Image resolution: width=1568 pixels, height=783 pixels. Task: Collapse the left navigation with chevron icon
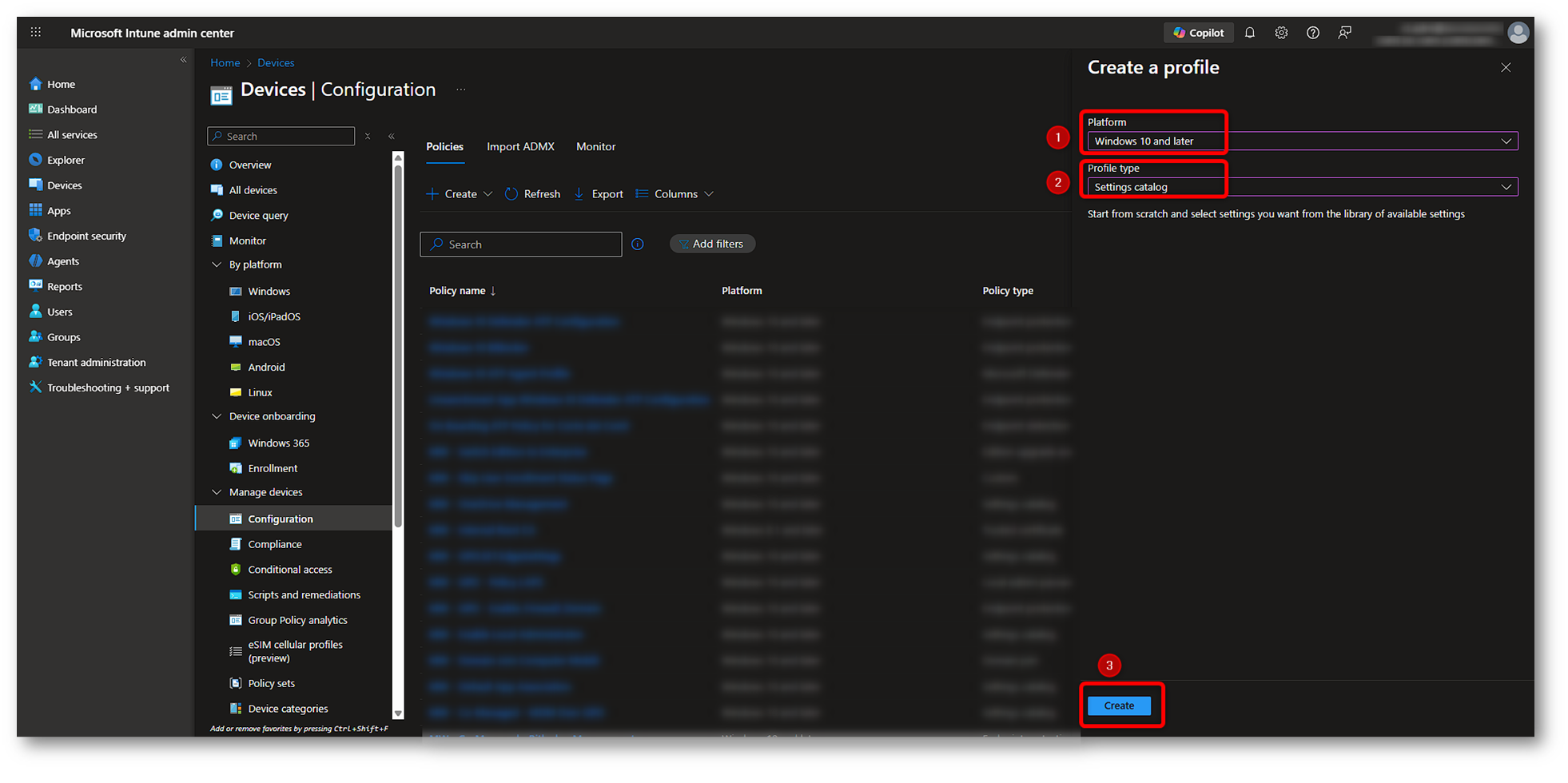click(183, 60)
